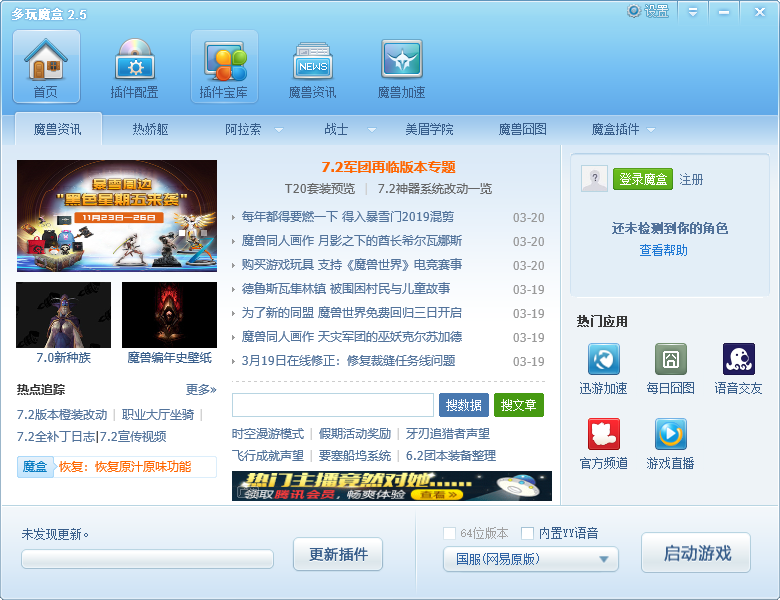The image size is (780, 600).
Task: Enable the 内置YY语音 checkbox
Action: pos(527,533)
